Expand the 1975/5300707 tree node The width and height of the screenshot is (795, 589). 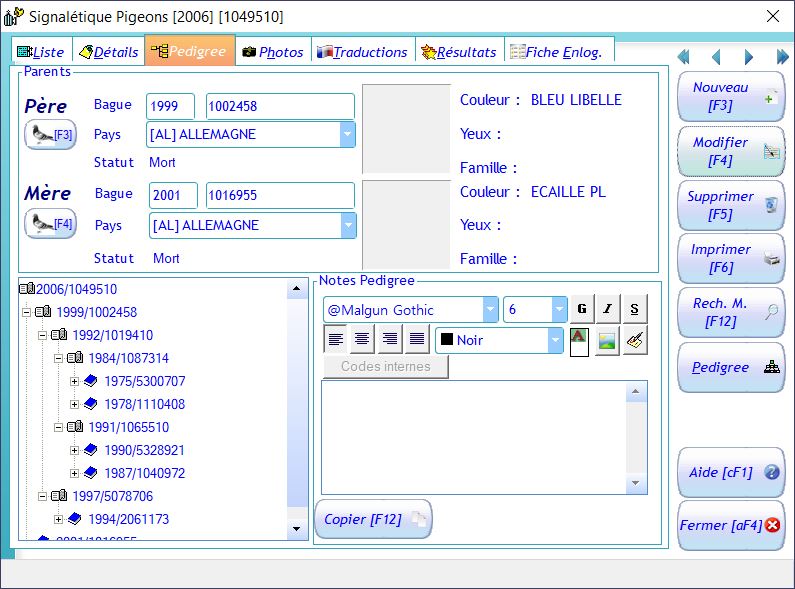(x=75, y=381)
